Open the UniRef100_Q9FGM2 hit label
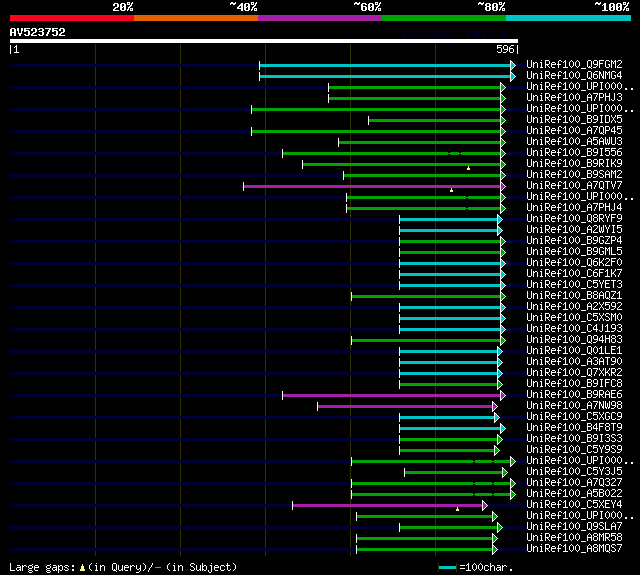This screenshot has height=575, width=640. coord(574,64)
